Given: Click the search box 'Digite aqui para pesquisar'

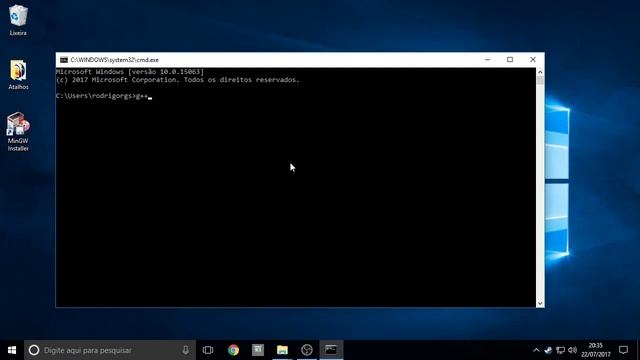Looking at the screenshot, I should click(x=110, y=350).
